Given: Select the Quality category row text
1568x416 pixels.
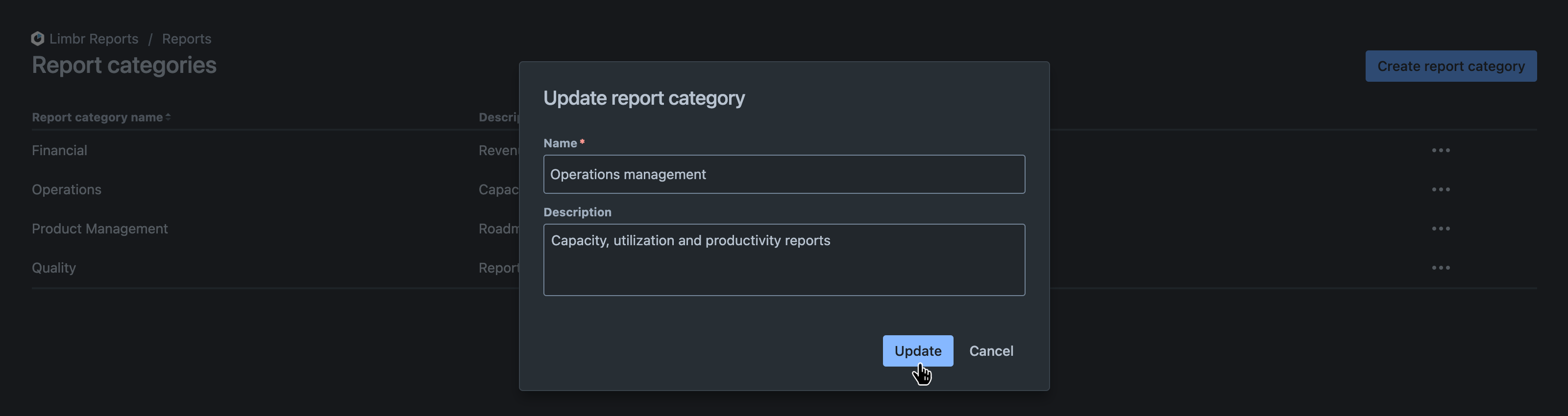Looking at the screenshot, I should tap(53, 268).
